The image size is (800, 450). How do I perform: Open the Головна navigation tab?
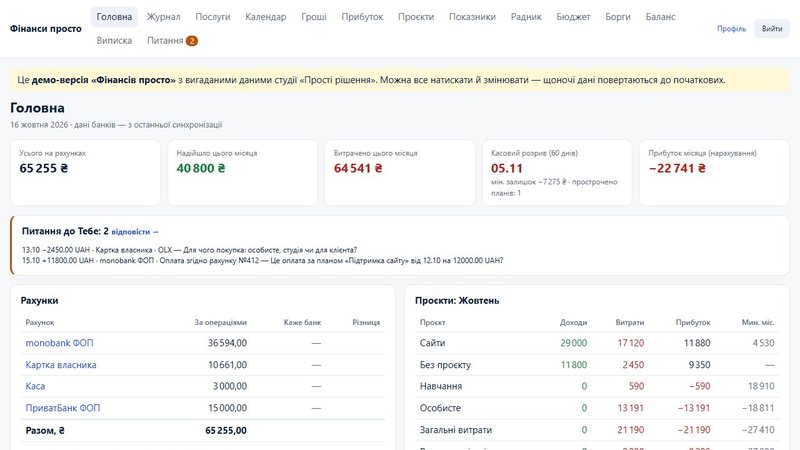click(x=114, y=17)
